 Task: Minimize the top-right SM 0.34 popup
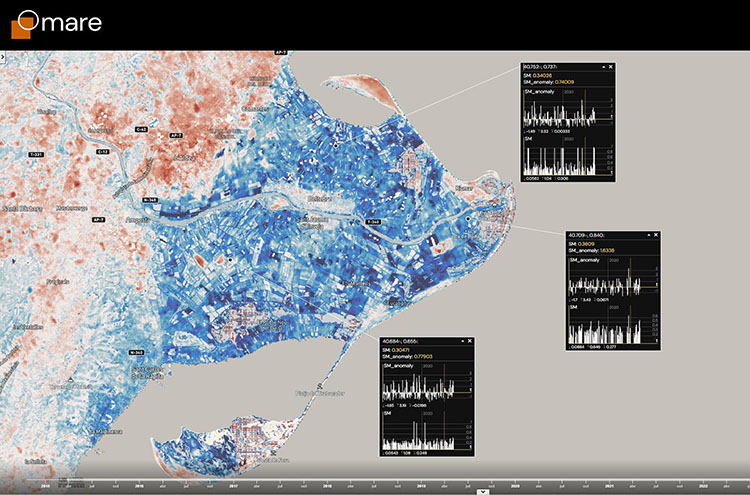click(x=603, y=67)
